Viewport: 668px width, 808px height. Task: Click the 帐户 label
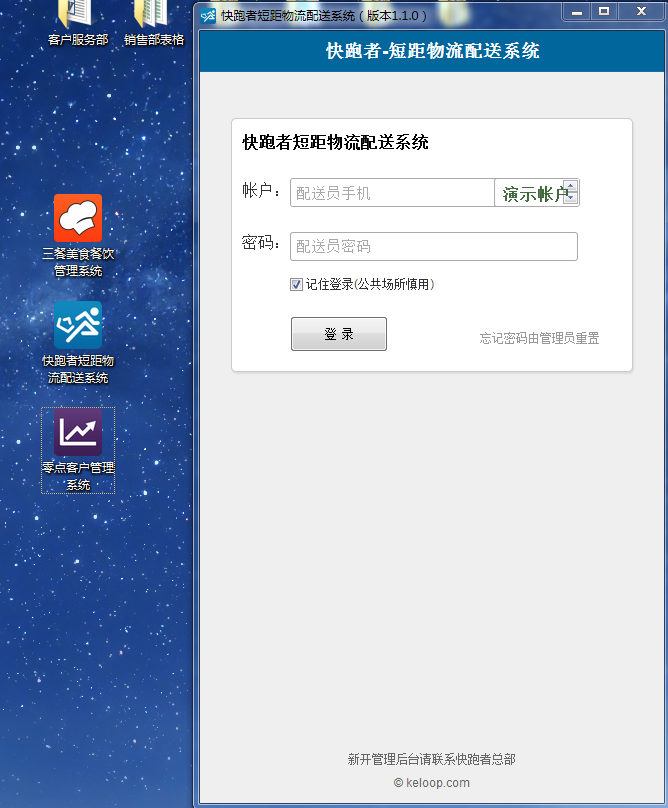261,191
